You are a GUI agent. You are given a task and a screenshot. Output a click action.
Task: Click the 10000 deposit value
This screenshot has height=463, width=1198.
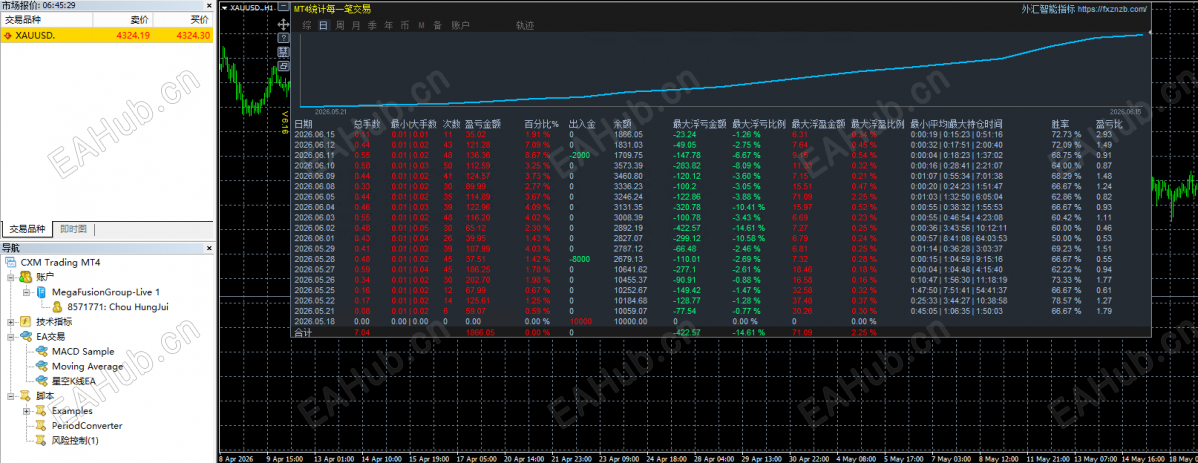pos(581,322)
